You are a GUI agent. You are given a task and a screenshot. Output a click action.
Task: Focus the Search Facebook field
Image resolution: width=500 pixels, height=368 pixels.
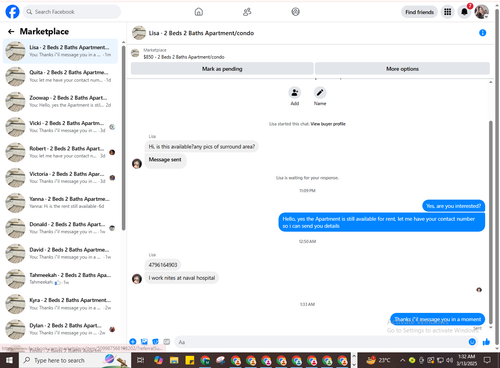point(72,12)
